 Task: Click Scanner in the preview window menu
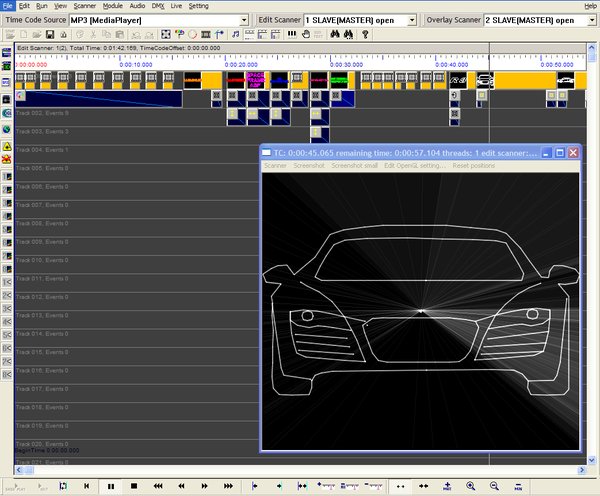pos(275,165)
